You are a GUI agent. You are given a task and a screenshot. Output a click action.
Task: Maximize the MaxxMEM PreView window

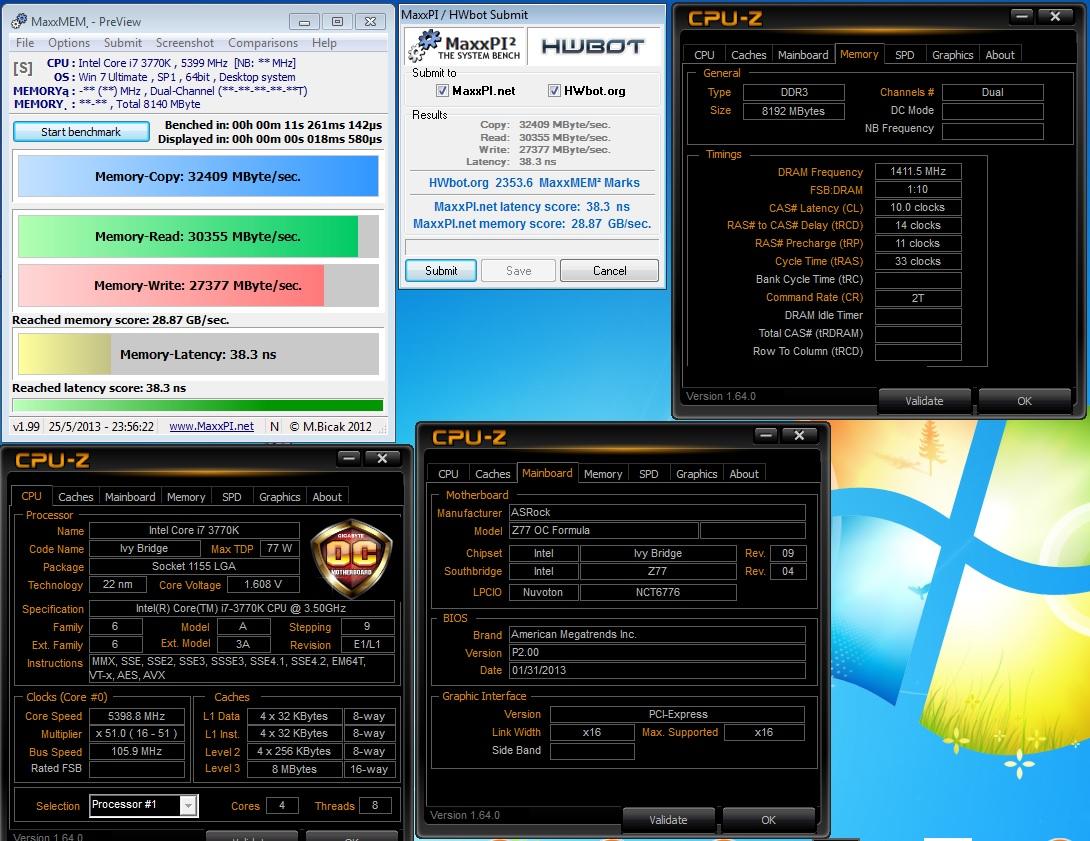(x=337, y=22)
